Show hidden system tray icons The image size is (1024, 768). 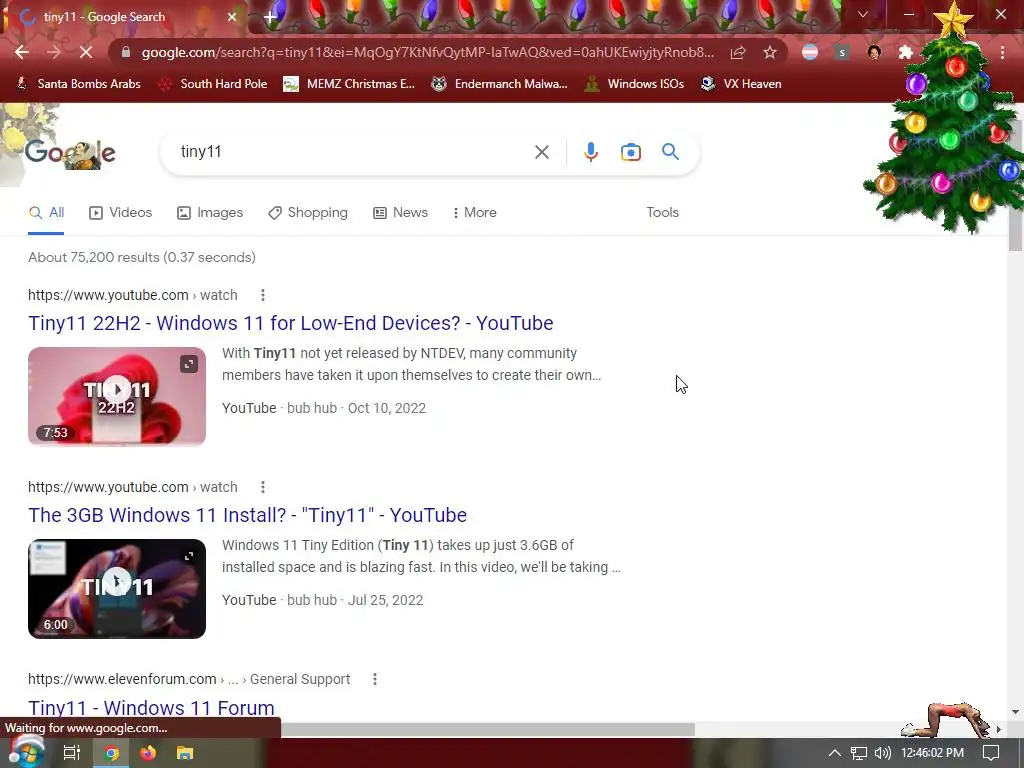tap(834, 753)
